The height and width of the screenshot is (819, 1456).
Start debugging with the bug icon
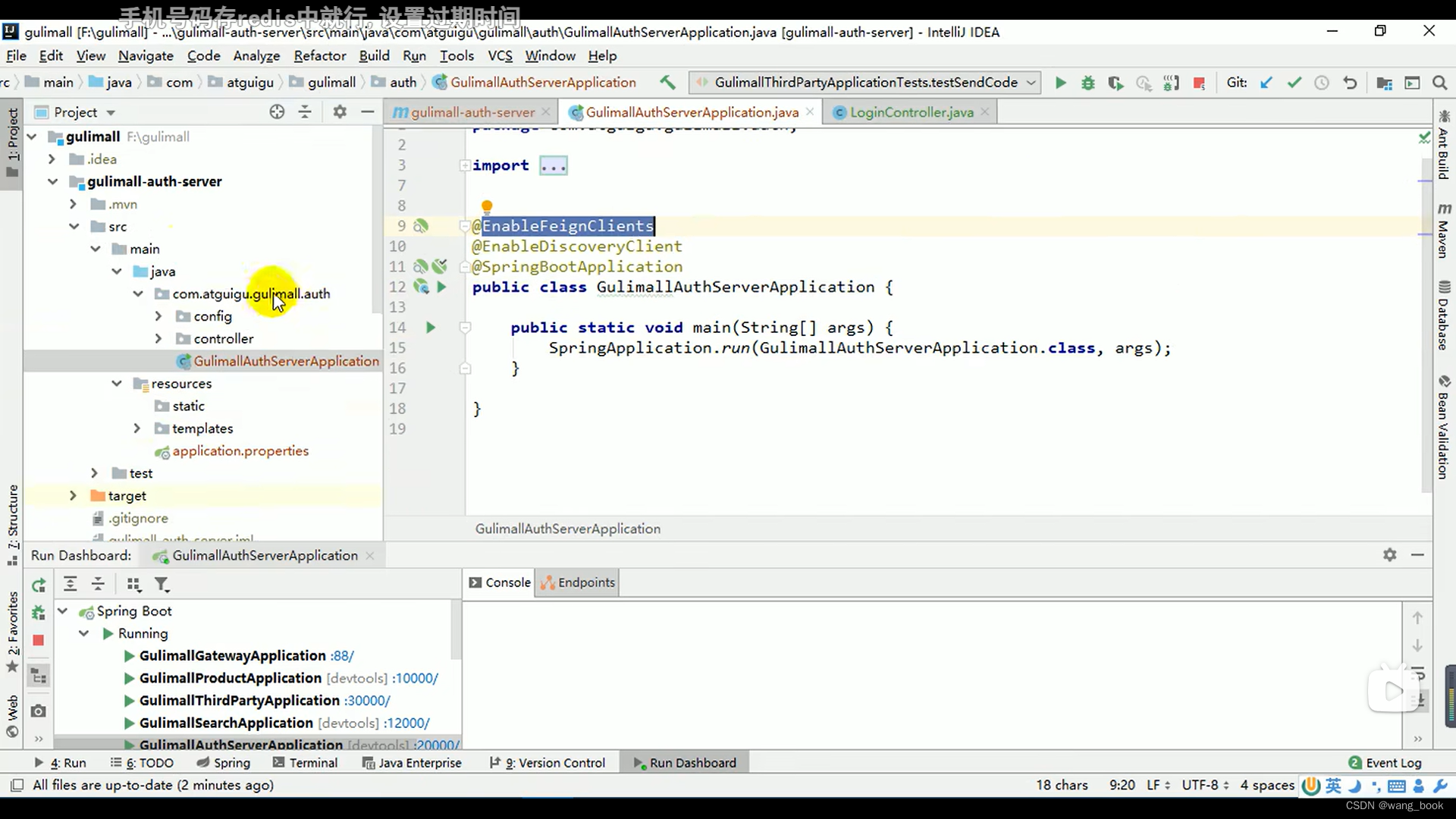tap(1088, 83)
